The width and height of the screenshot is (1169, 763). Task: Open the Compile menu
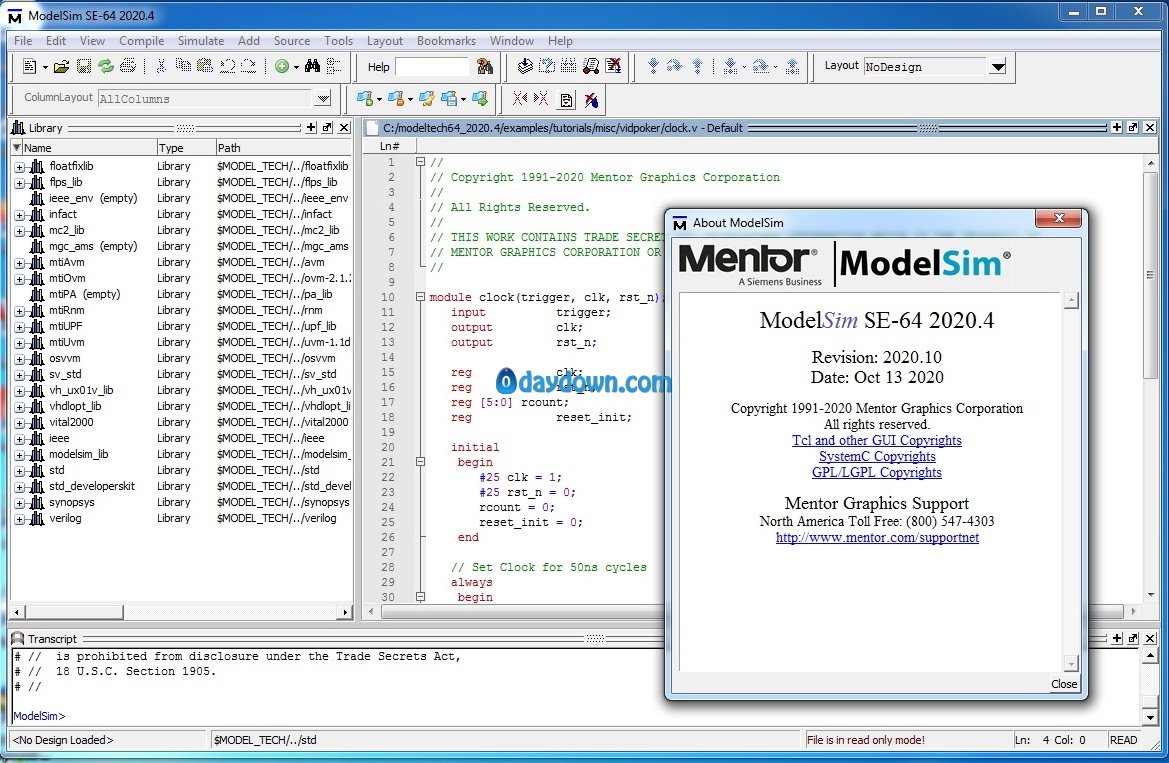[141, 40]
